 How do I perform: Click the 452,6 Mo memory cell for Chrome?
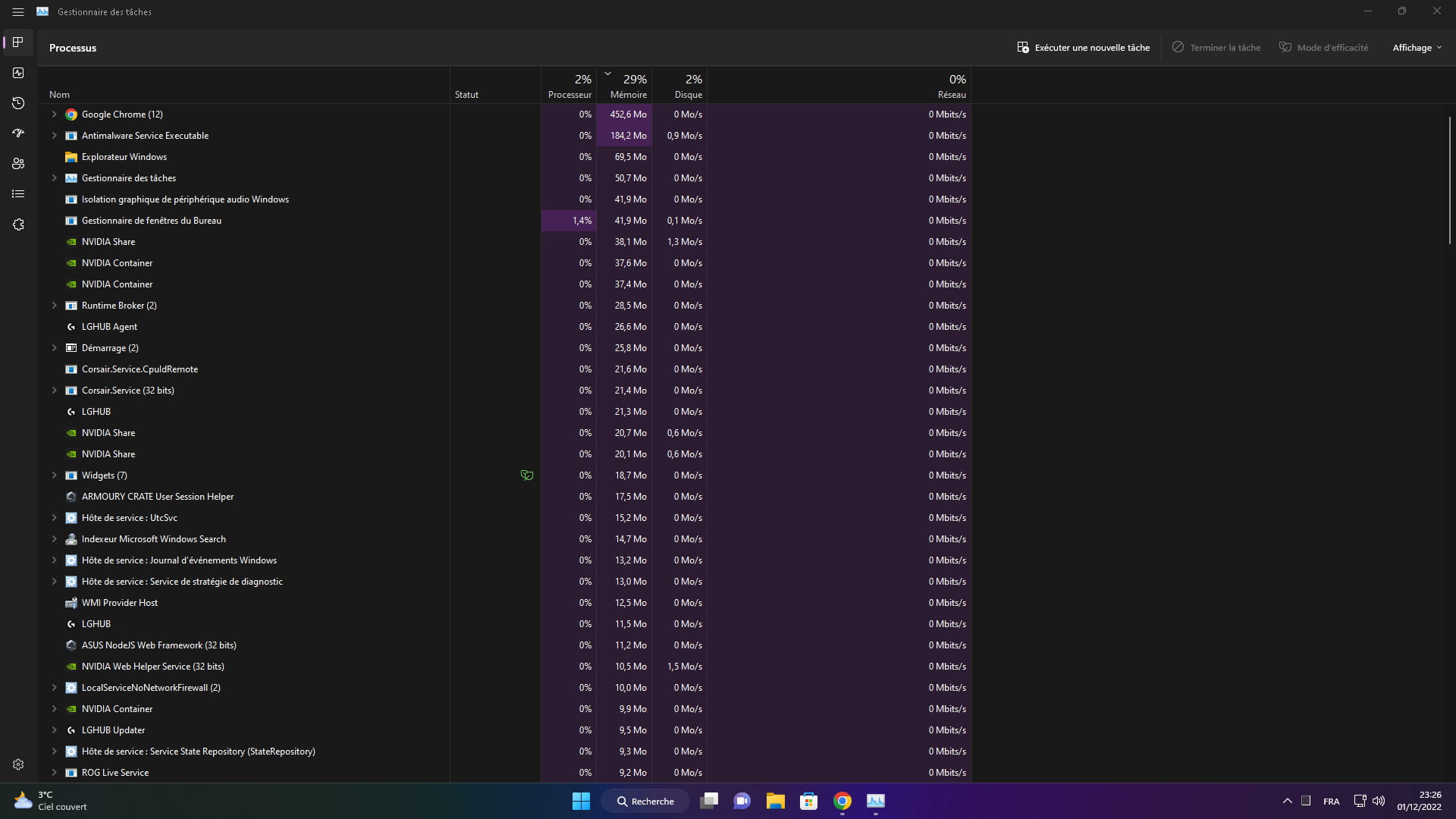pyautogui.click(x=624, y=115)
